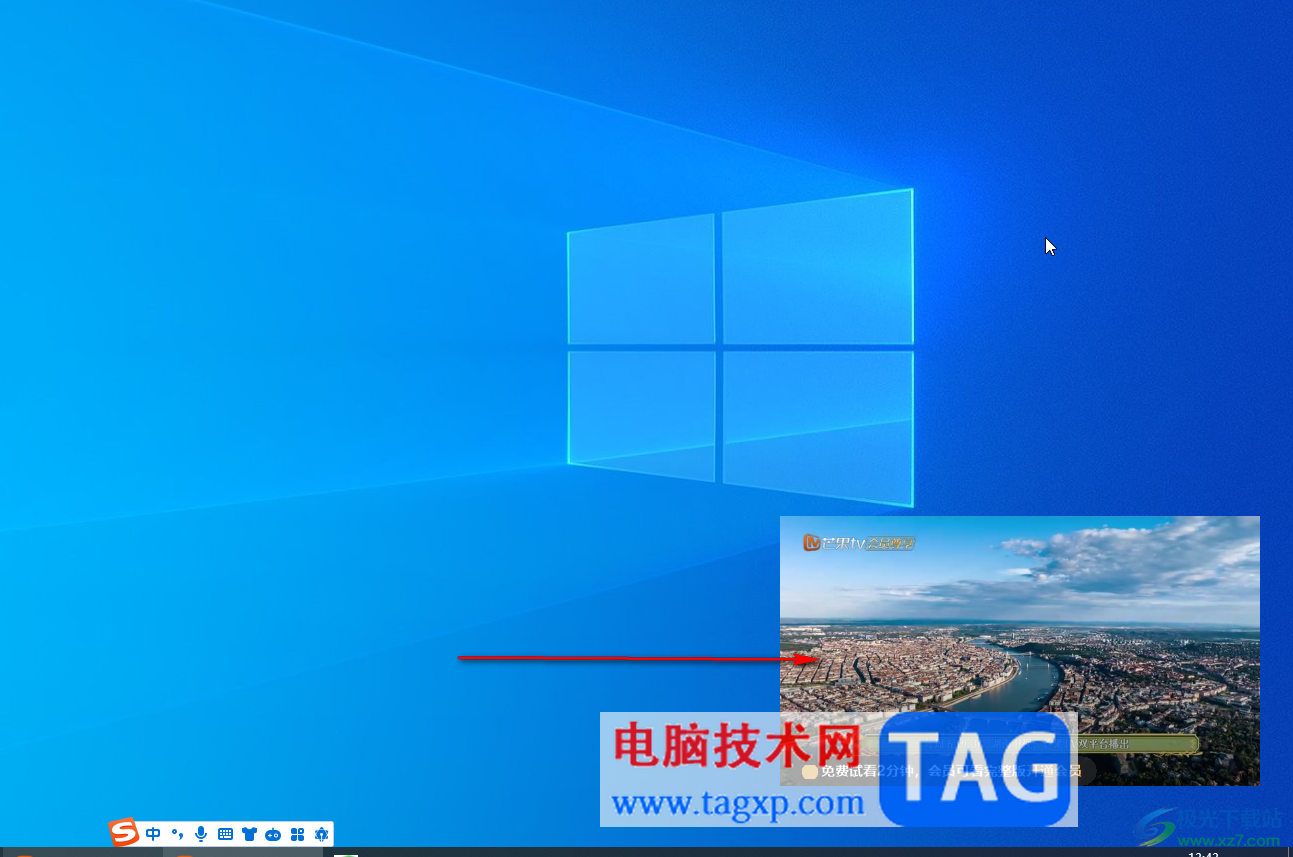Toggle the Sogou punctuation mode icon
The height and width of the screenshot is (857, 1293).
click(177, 834)
